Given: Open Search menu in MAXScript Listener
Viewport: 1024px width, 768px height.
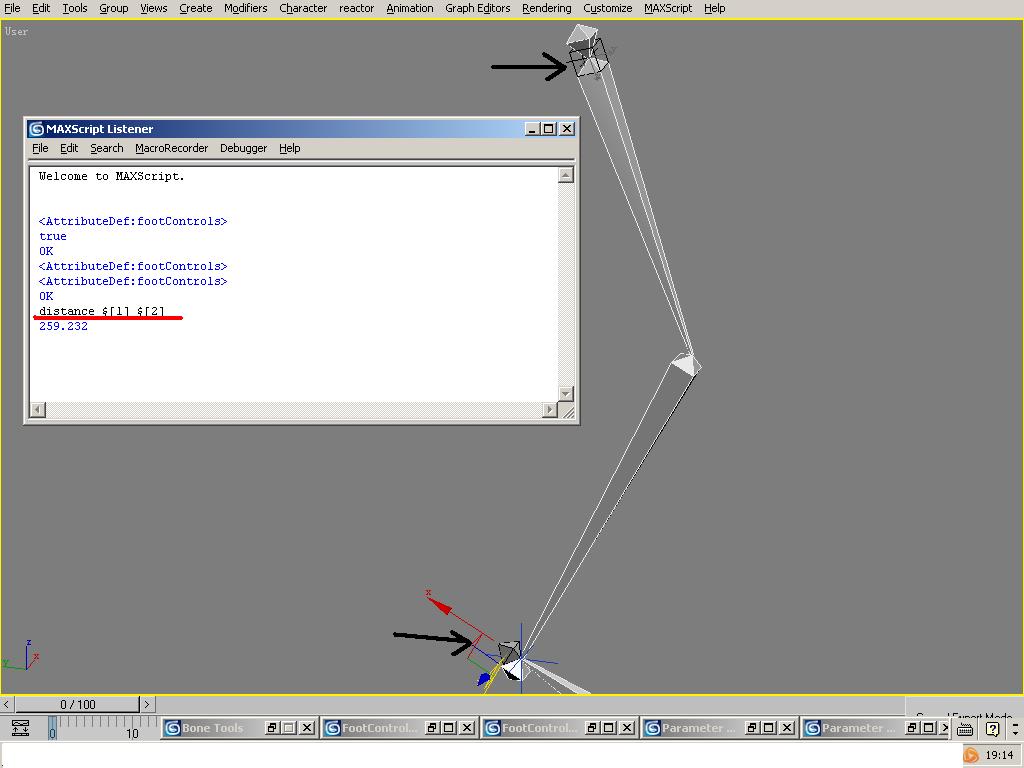Looking at the screenshot, I should 106,148.
